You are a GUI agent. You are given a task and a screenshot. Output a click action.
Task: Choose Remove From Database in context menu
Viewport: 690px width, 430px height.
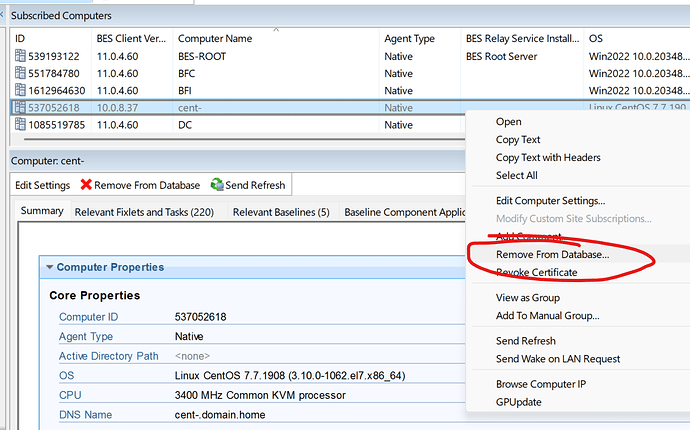(552, 255)
